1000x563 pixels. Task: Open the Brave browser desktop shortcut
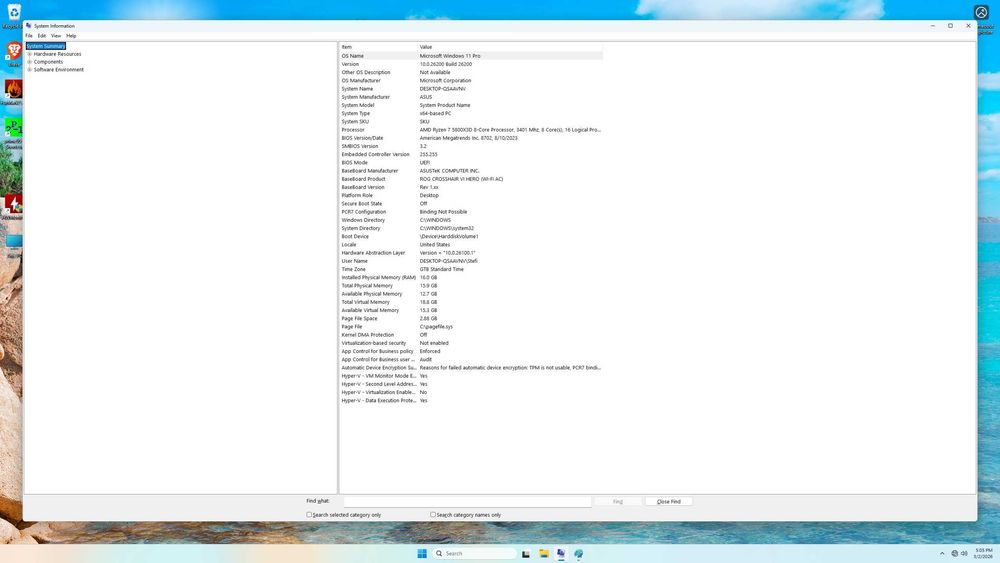(13, 51)
